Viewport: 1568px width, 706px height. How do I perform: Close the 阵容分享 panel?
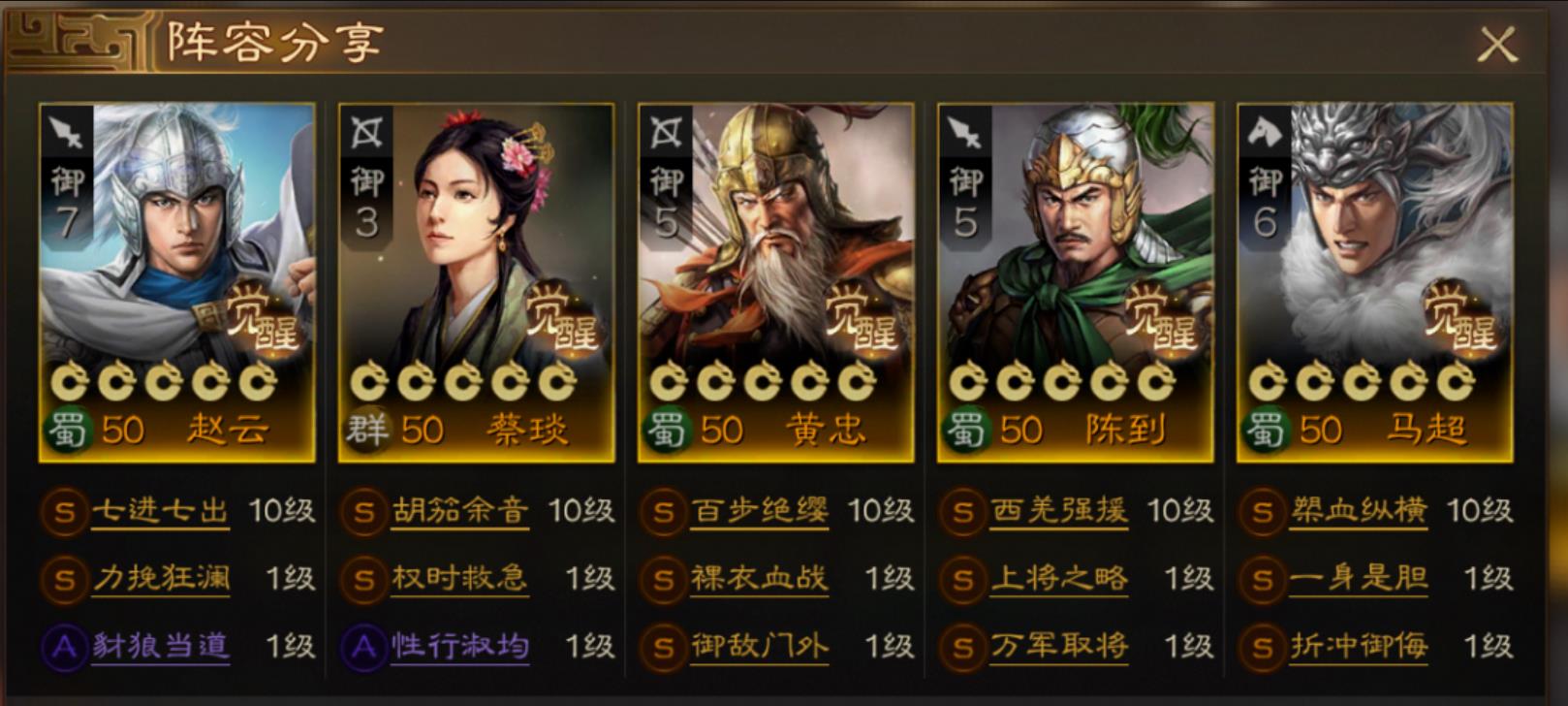click(x=1496, y=45)
